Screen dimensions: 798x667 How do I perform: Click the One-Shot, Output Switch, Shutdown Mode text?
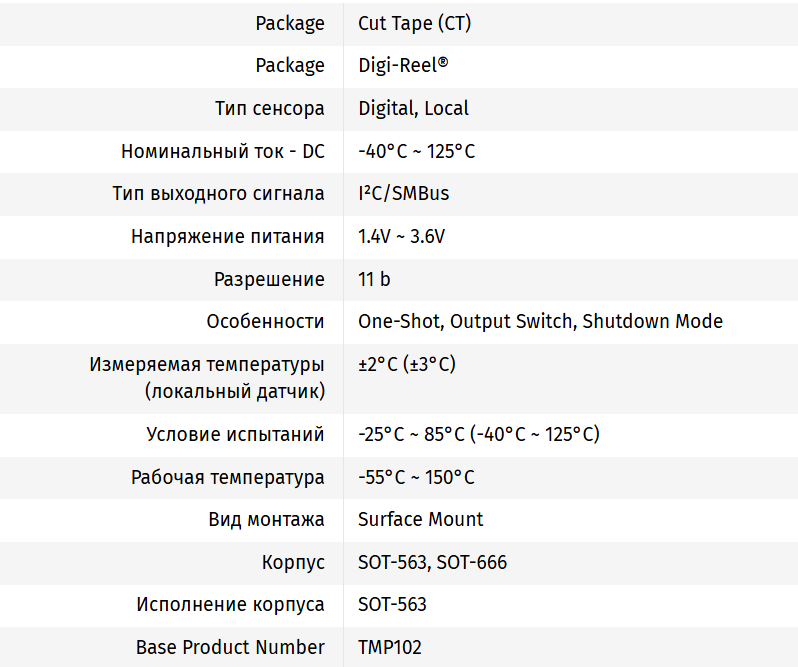[540, 321]
